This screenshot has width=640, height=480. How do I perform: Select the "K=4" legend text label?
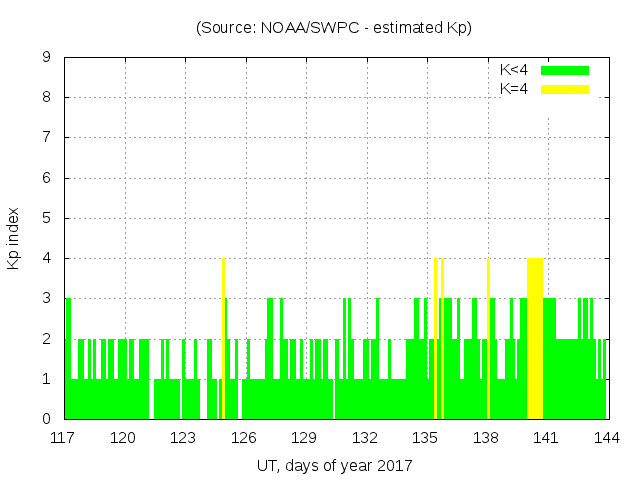coord(514,89)
